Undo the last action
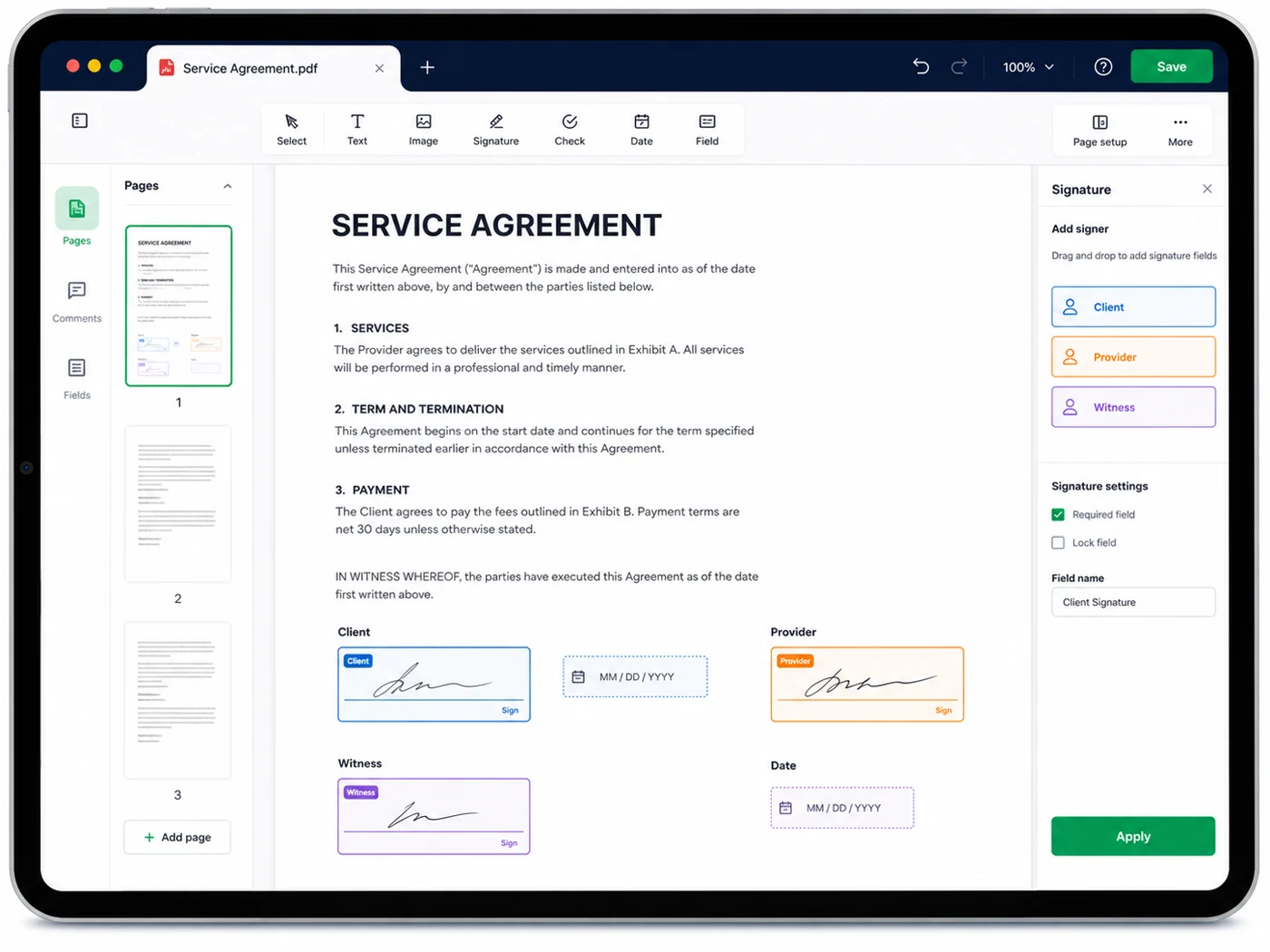The width and height of the screenshot is (1270, 952). click(921, 66)
